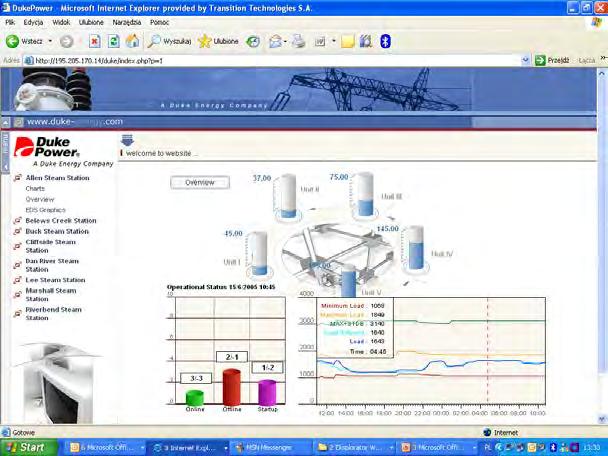Click the Bluetooth toolbar icon
The height and width of the screenshot is (456, 608).
pos(385,41)
